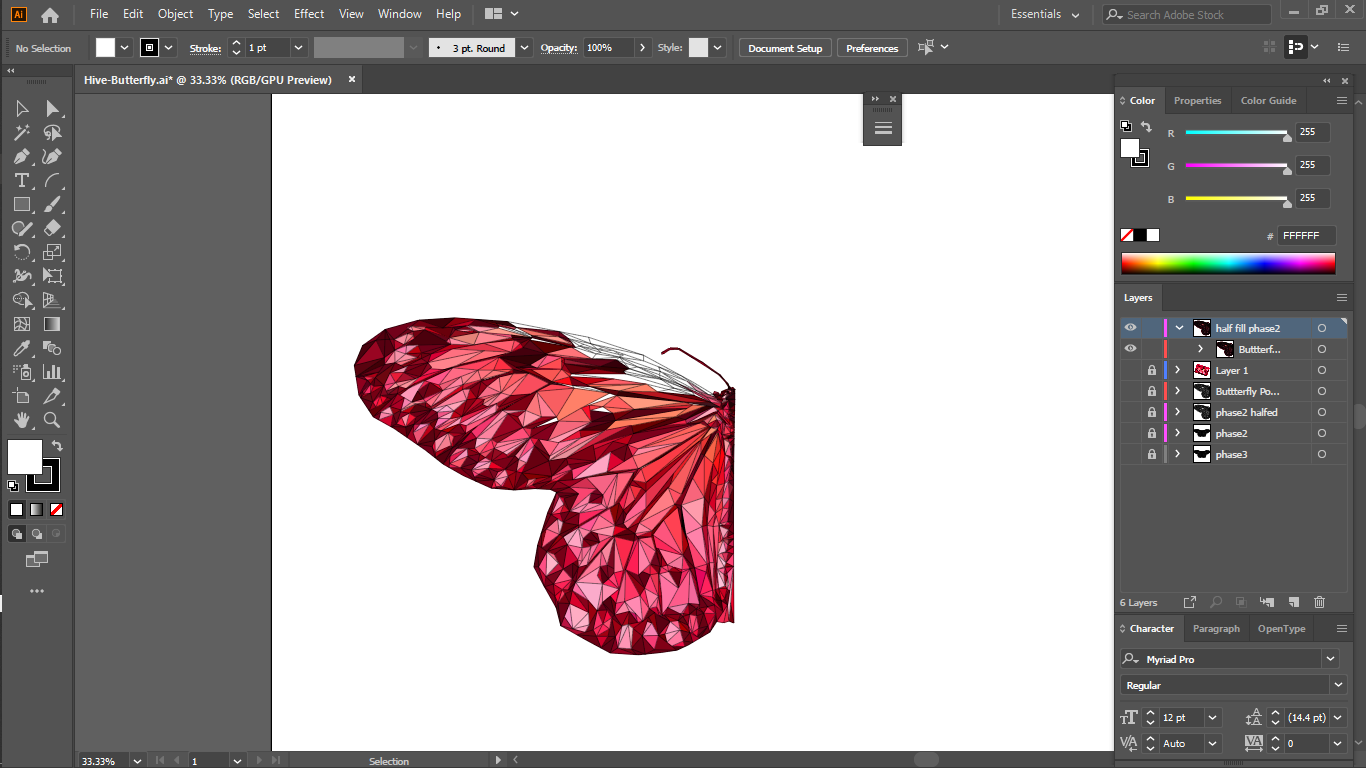
Task: Select the Hand tool
Action: 22,420
